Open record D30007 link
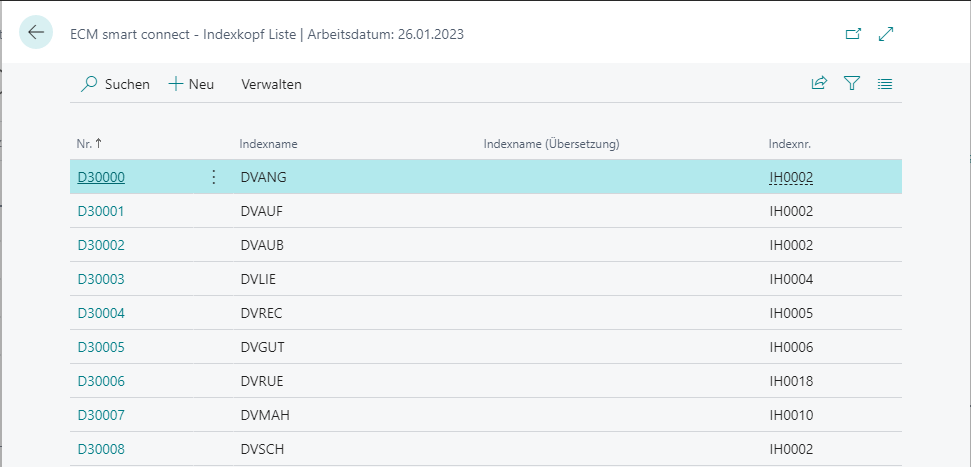Screen dimensions: 971x467 pos(101,415)
